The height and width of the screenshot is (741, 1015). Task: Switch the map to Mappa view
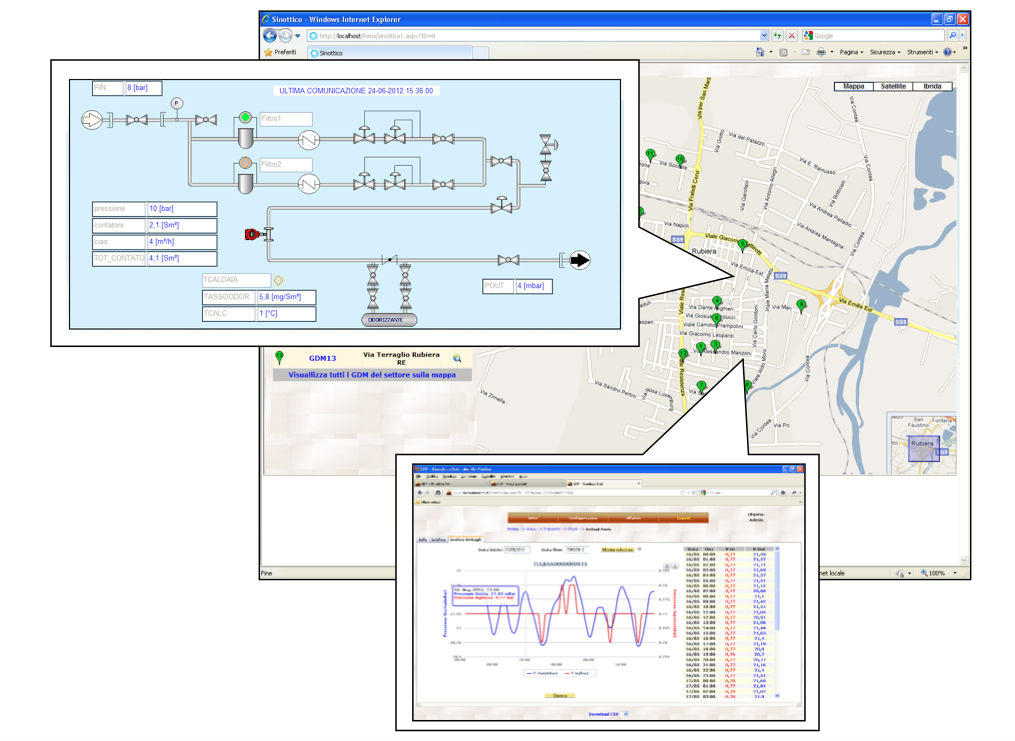pos(854,86)
